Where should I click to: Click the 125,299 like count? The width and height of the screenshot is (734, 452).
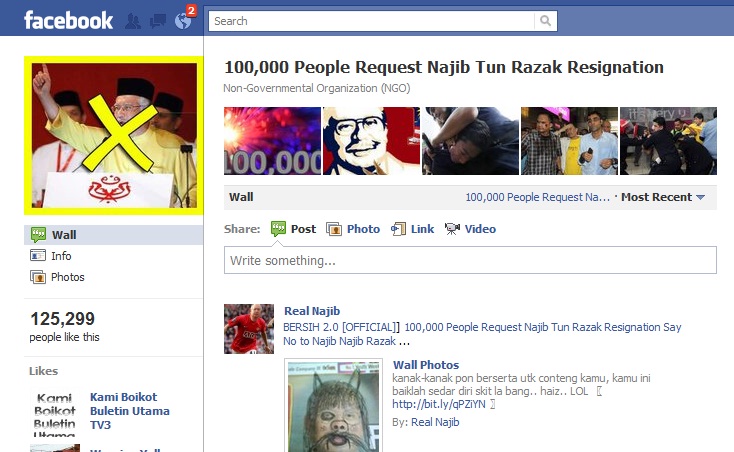click(63, 319)
